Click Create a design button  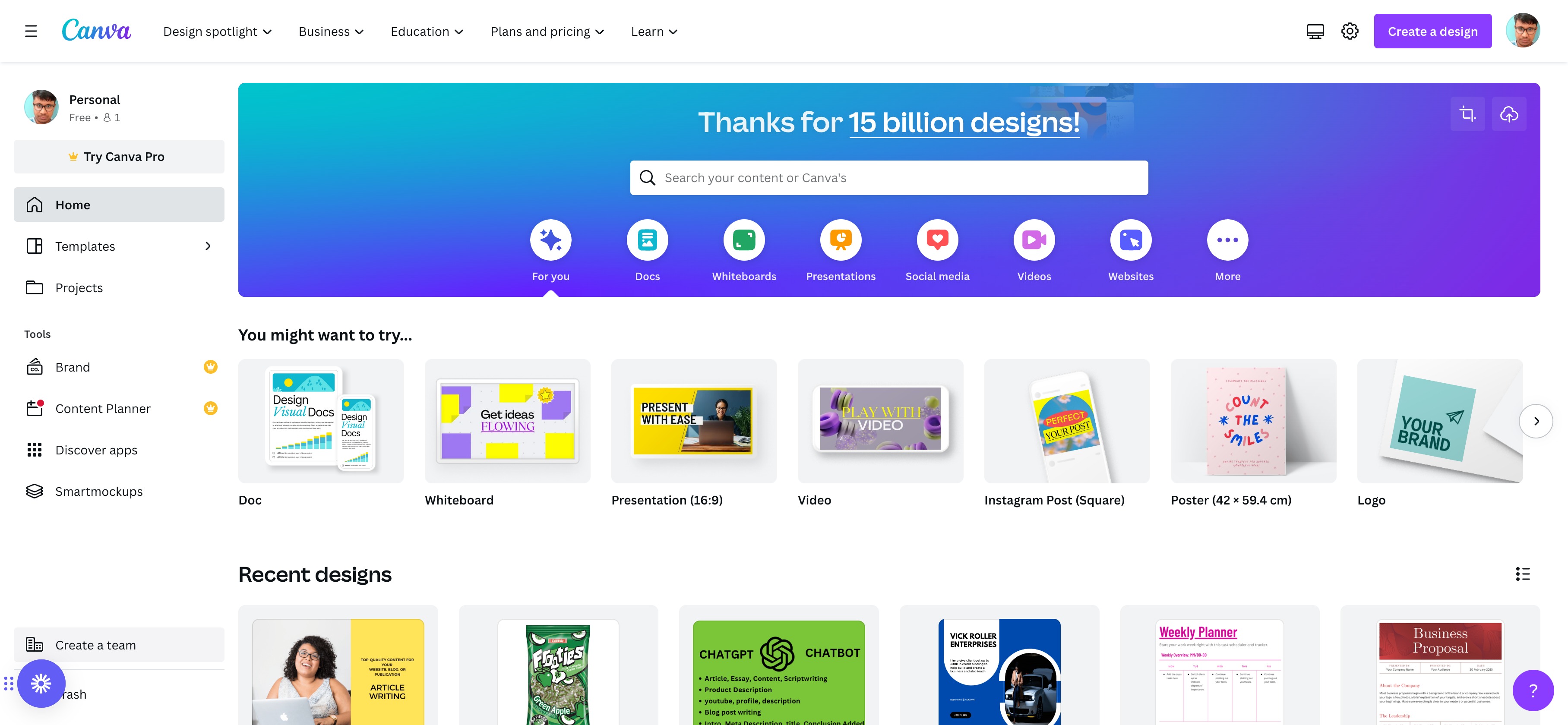(1432, 31)
